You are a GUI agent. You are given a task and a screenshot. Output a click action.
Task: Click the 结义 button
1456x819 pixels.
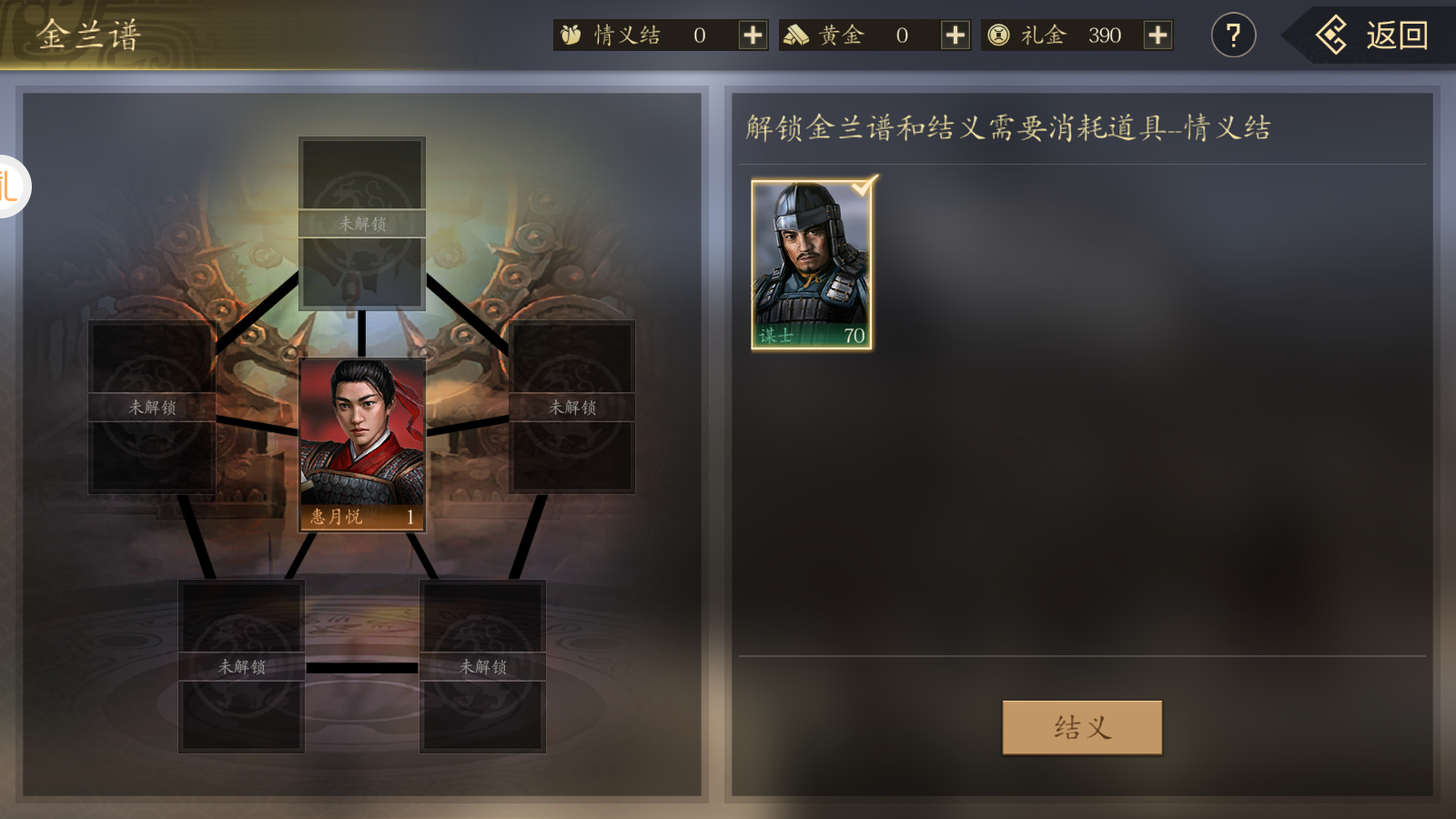[1082, 727]
